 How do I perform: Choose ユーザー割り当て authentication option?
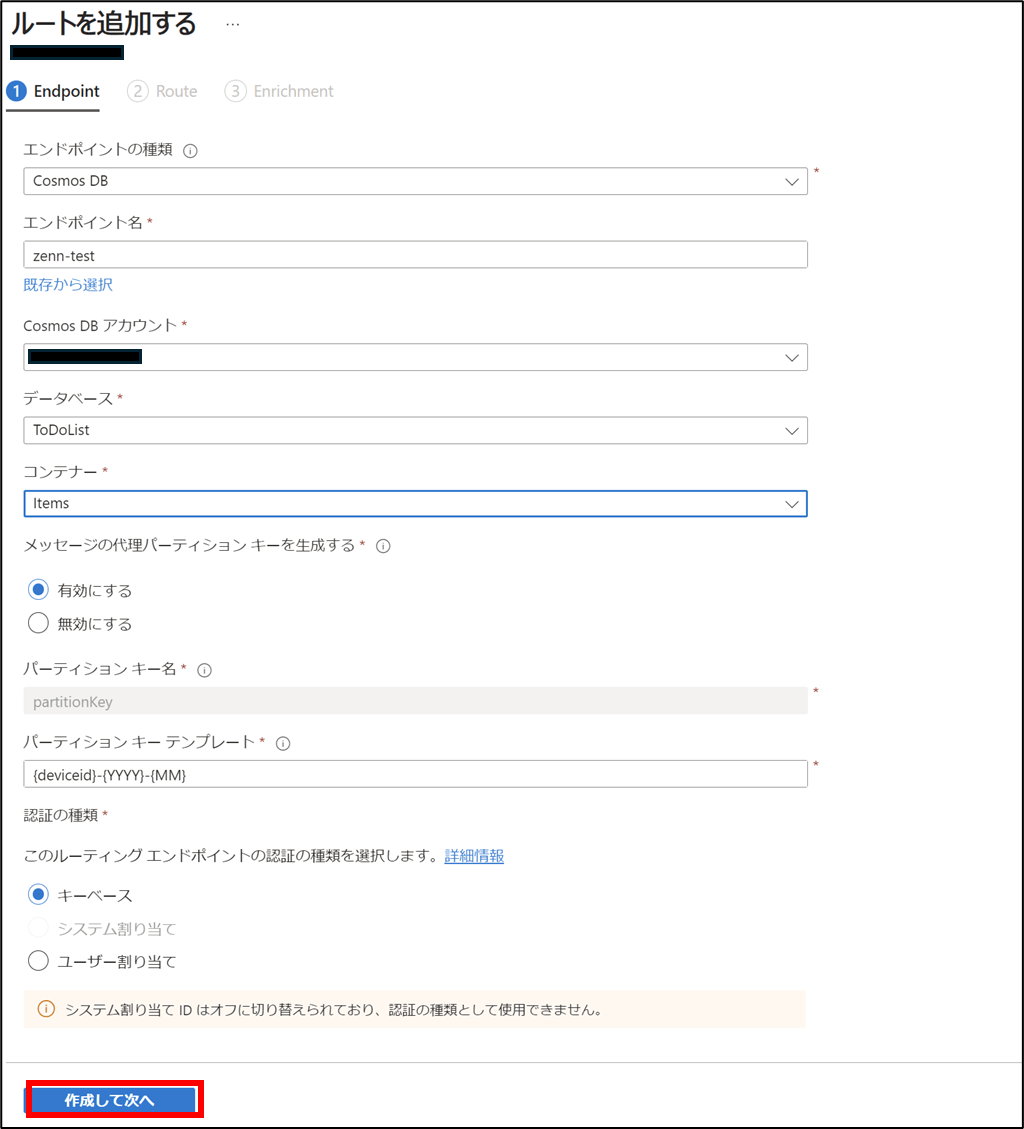[38, 961]
